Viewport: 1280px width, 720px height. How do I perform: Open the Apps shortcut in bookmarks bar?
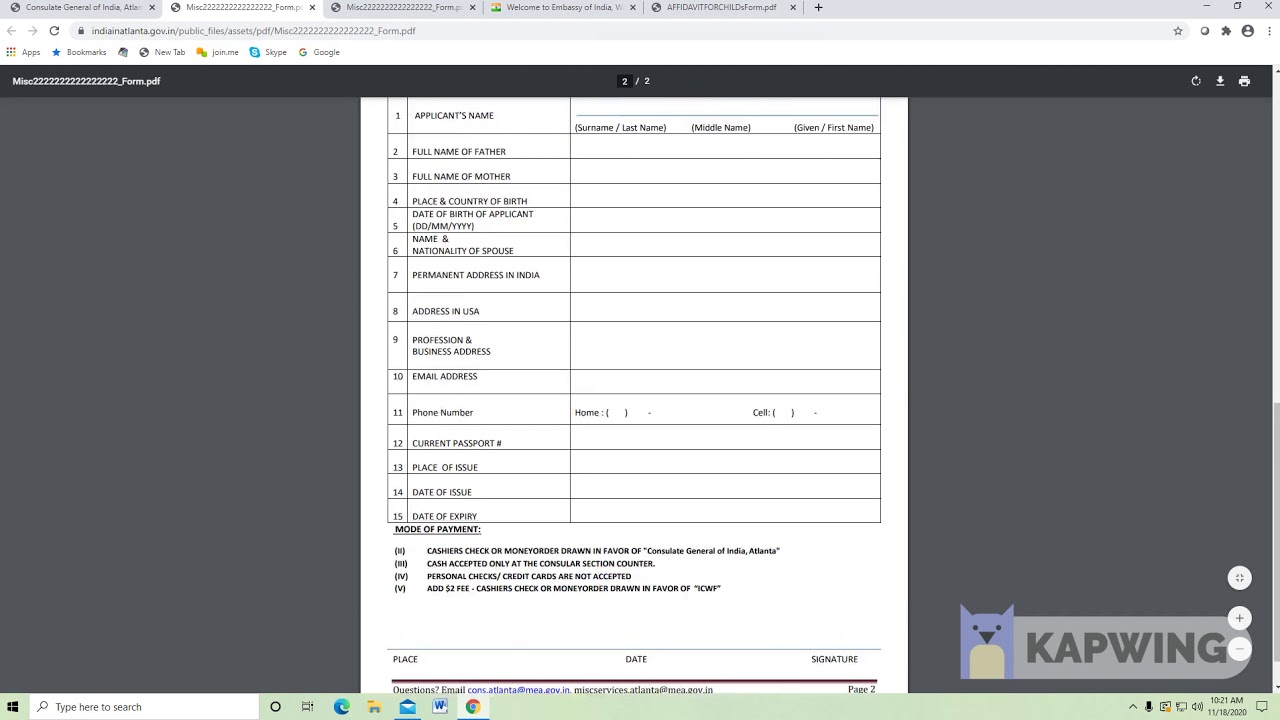23,52
